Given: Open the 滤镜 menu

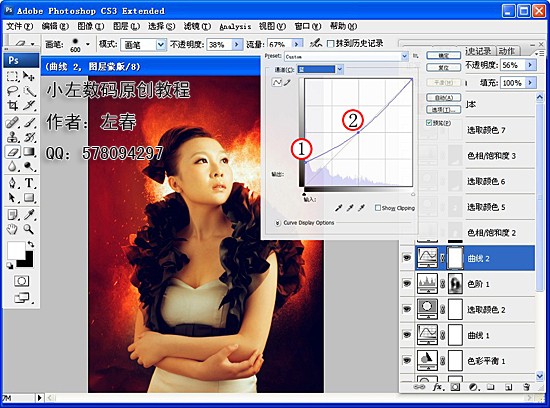Looking at the screenshot, I should [197, 26].
